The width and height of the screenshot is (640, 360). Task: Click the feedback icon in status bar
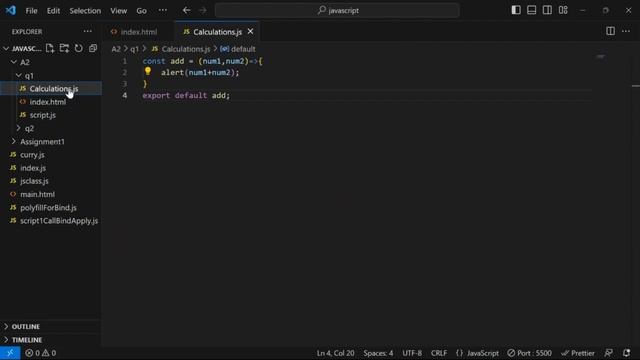point(609,353)
